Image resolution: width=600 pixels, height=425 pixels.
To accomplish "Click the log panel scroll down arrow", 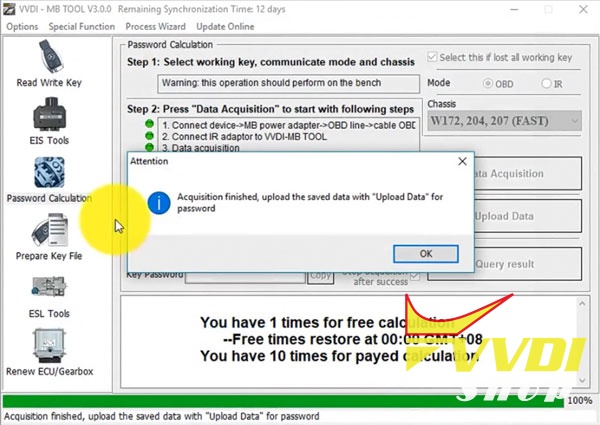I will pos(582,380).
